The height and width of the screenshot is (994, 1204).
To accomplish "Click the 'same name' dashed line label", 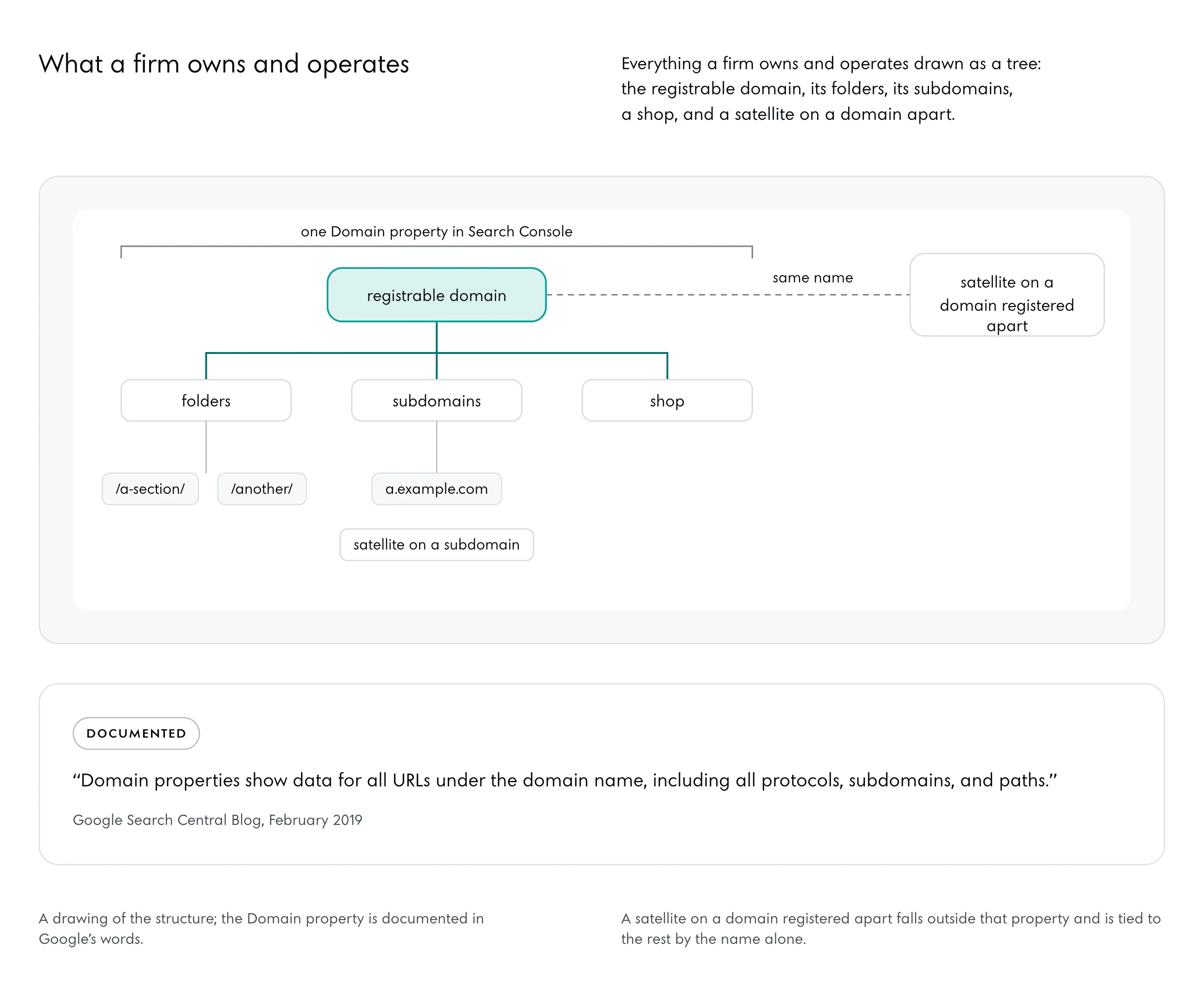I will (x=812, y=278).
